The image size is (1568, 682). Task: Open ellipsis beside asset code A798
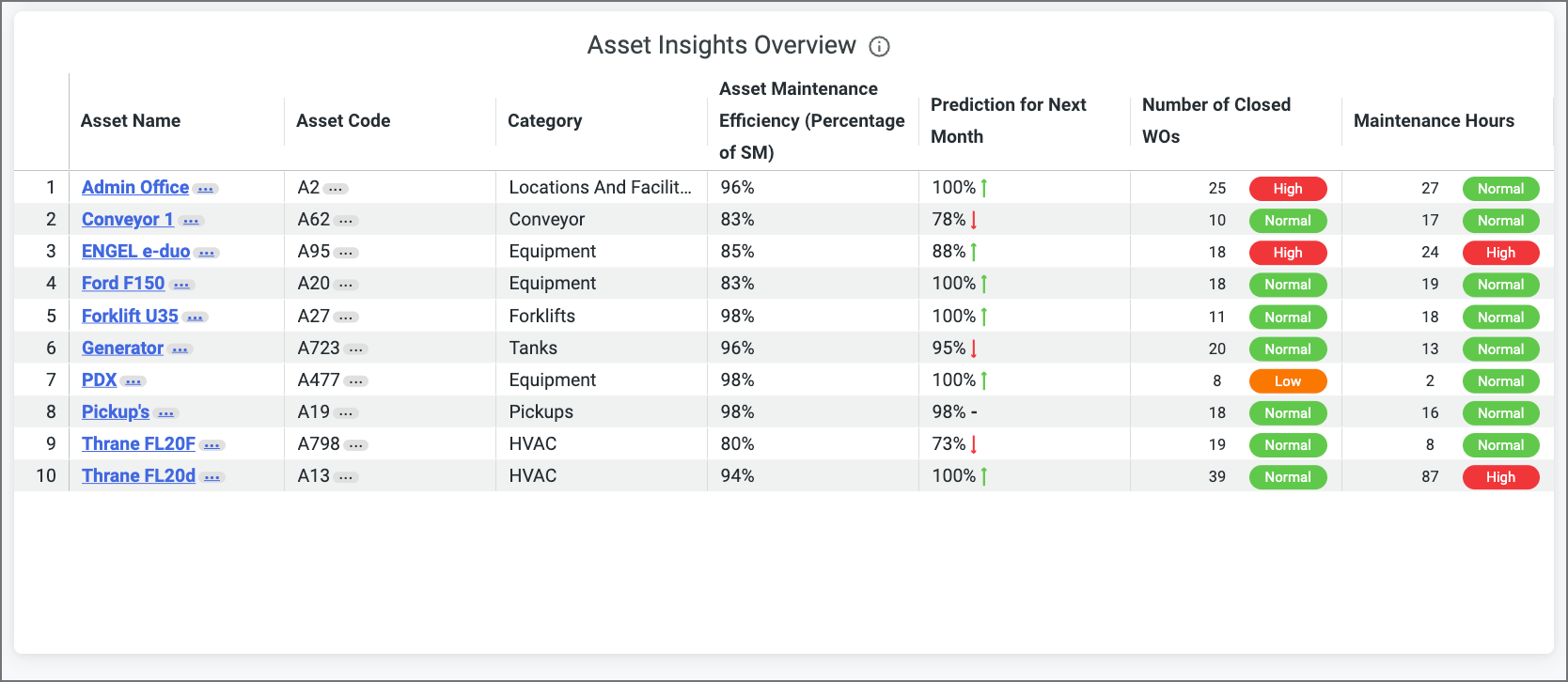[355, 445]
